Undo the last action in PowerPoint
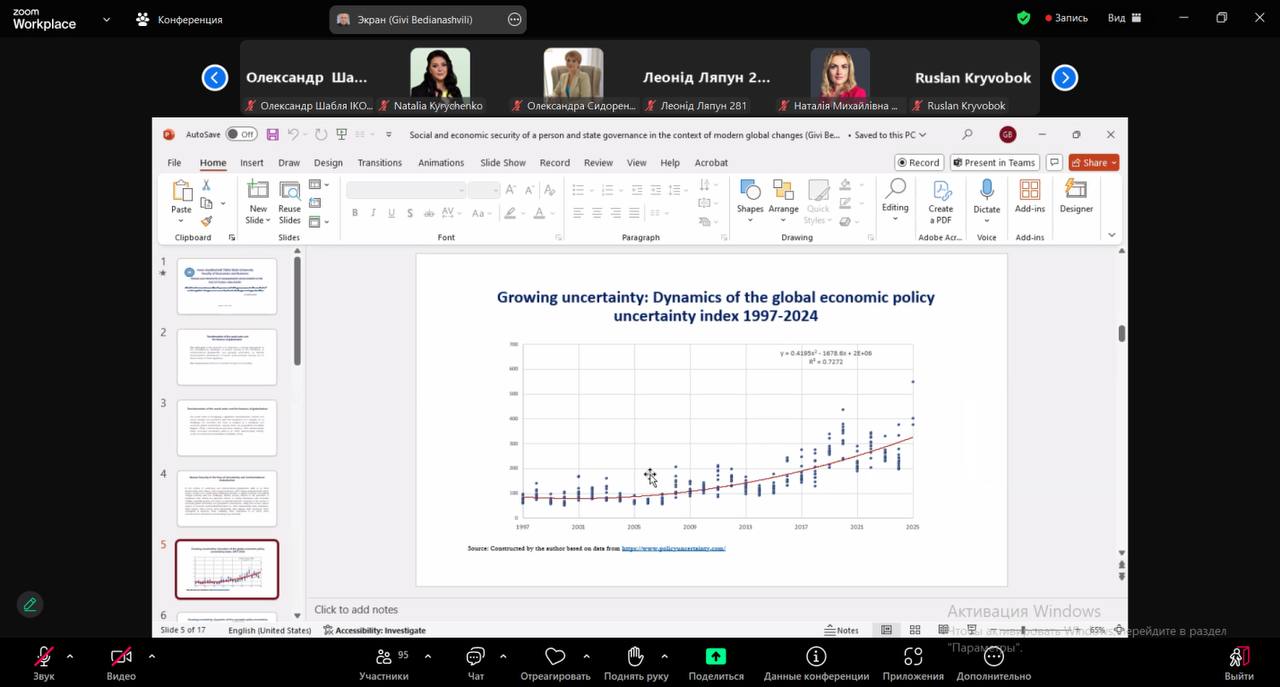Screen dimensions: 1280x687 [293, 134]
